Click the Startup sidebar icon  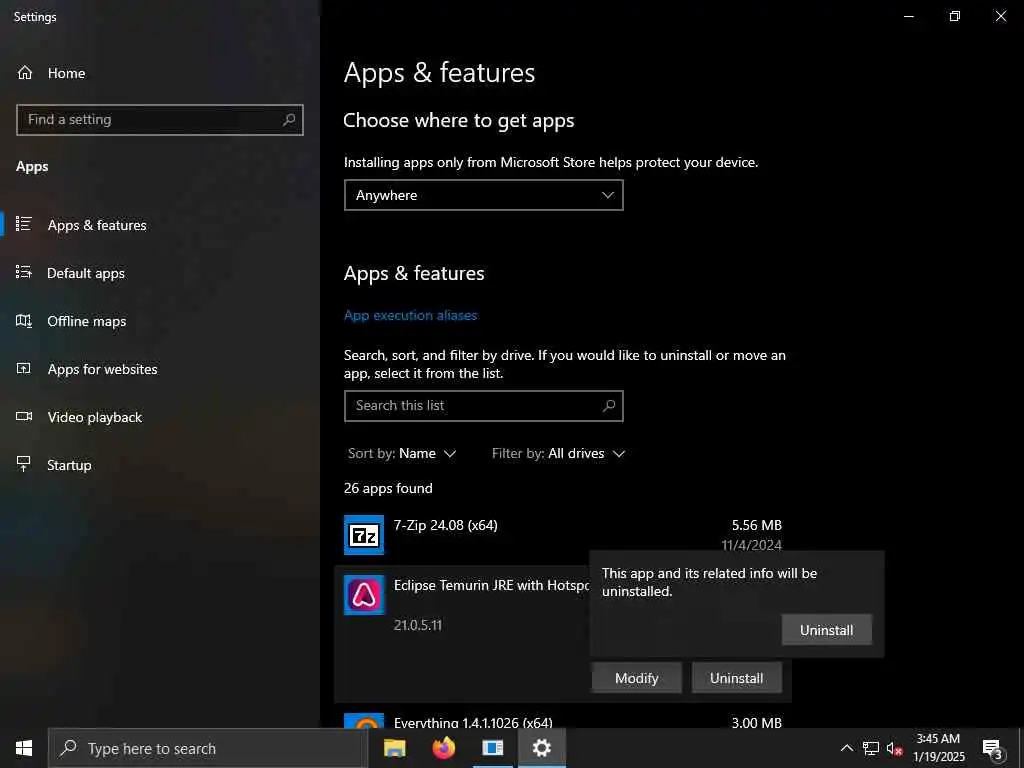(x=24, y=464)
